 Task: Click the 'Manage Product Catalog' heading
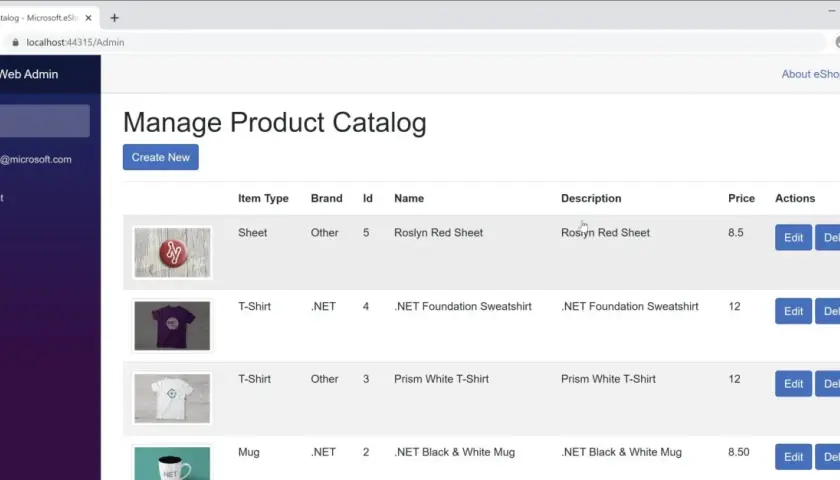[x=275, y=122]
